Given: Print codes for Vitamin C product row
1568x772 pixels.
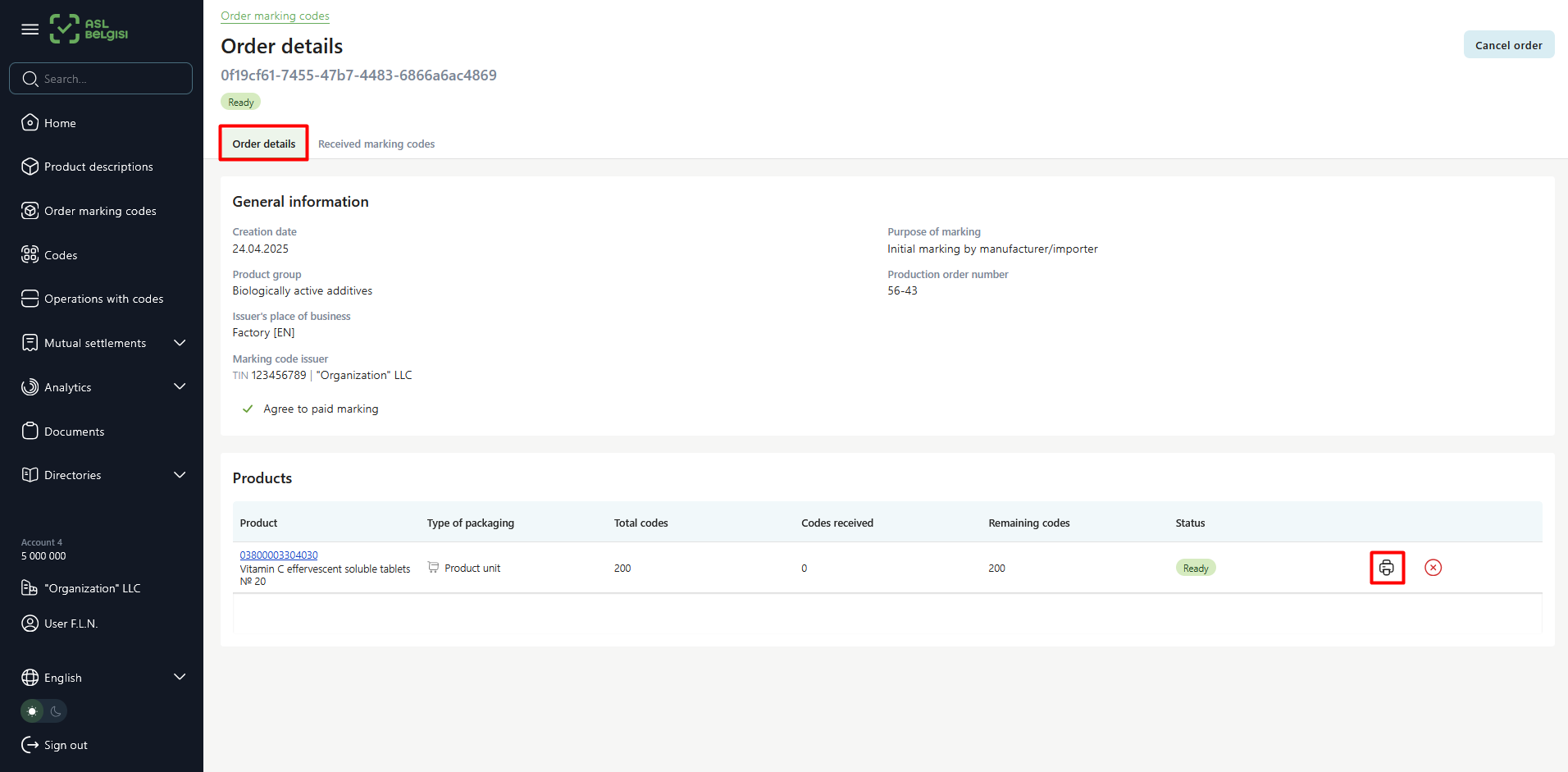Looking at the screenshot, I should [x=1387, y=568].
